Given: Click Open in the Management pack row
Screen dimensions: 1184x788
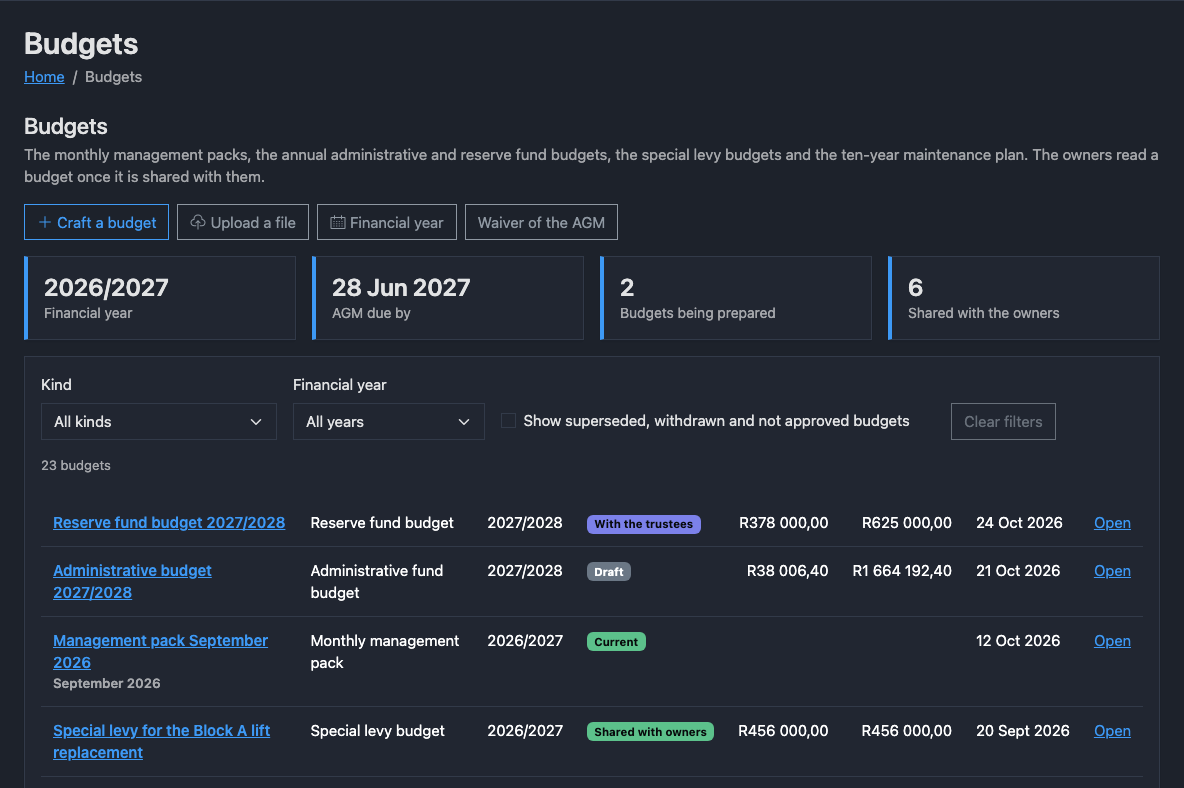Looking at the screenshot, I should click(x=1112, y=641).
